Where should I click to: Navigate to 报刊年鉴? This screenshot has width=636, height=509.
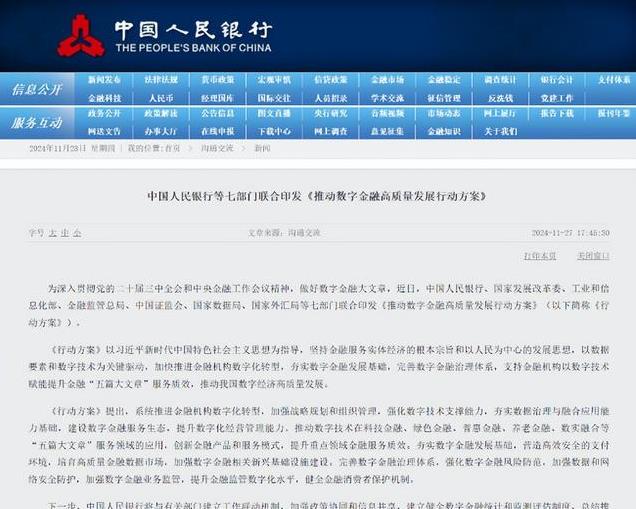coord(614,114)
